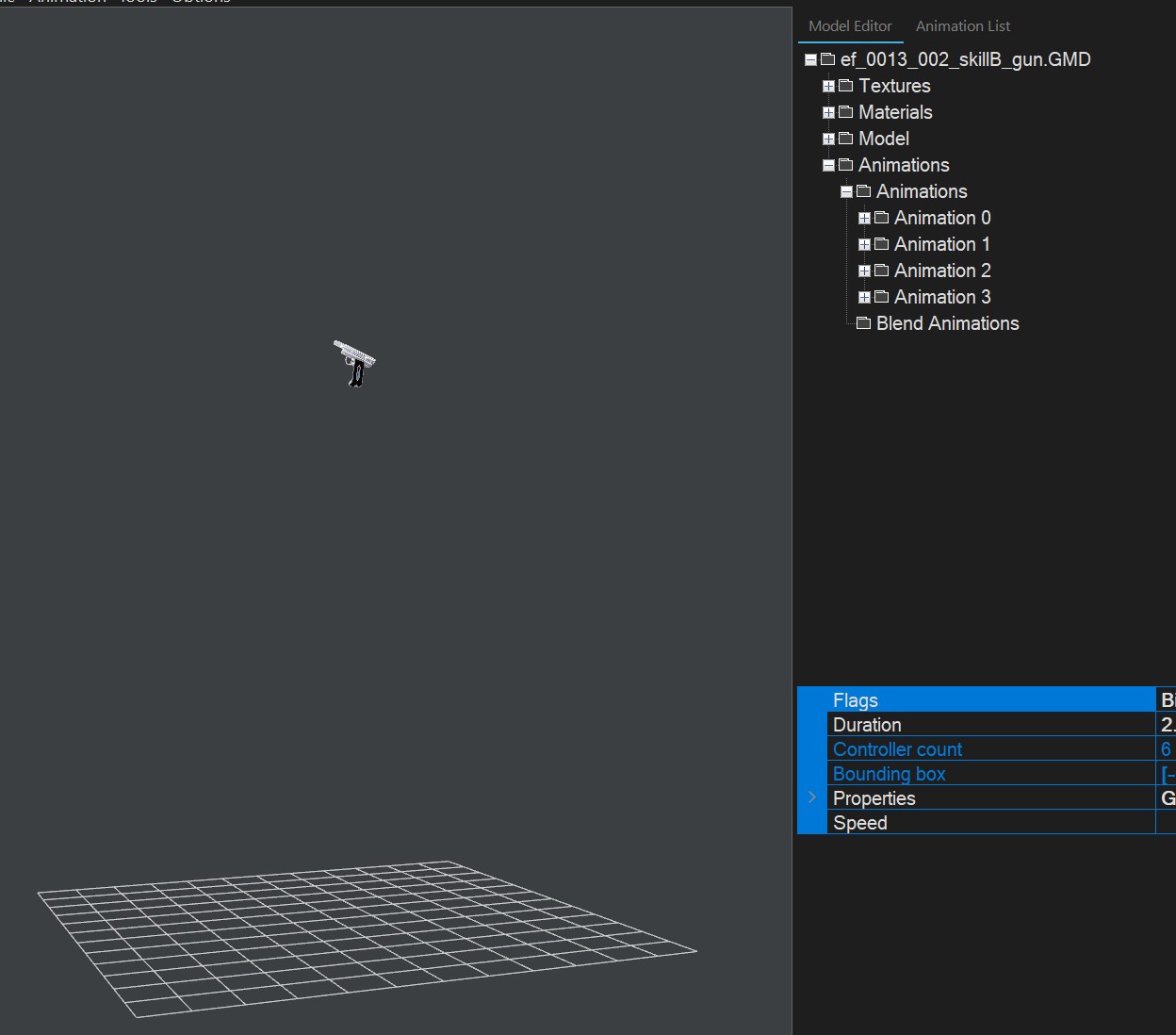Select the Animation 3 label
Image resolution: width=1176 pixels, height=1035 pixels.
(x=942, y=297)
